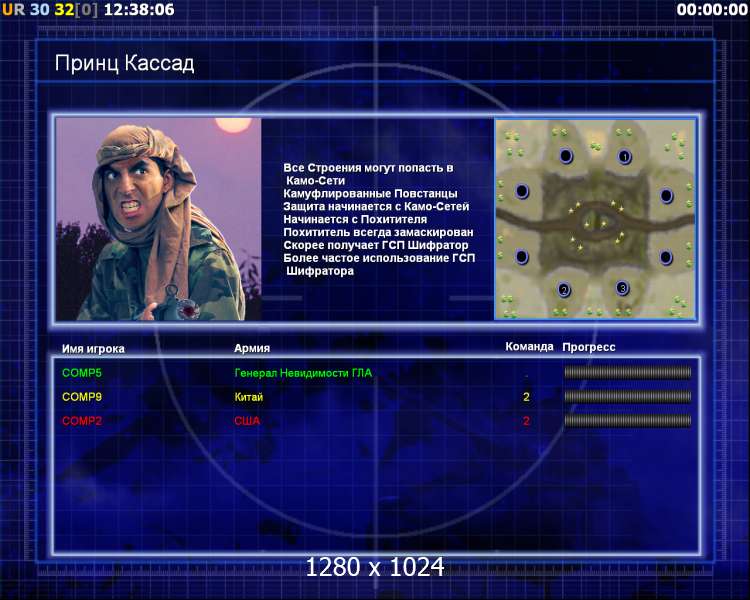The image size is (750, 600).
Task: Click 'Похититель всегда замаскирован' line
Action: [378, 233]
